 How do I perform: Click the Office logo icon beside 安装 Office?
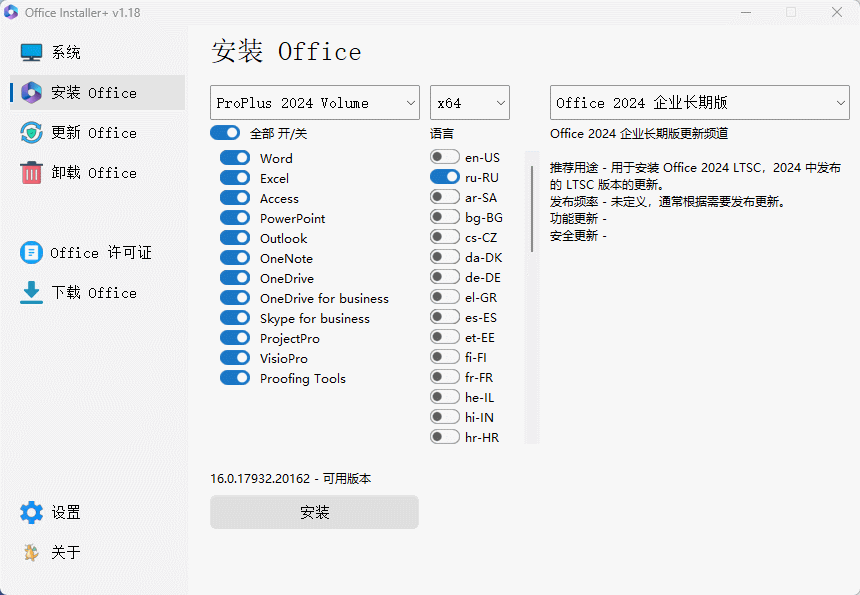click(x=31, y=92)
